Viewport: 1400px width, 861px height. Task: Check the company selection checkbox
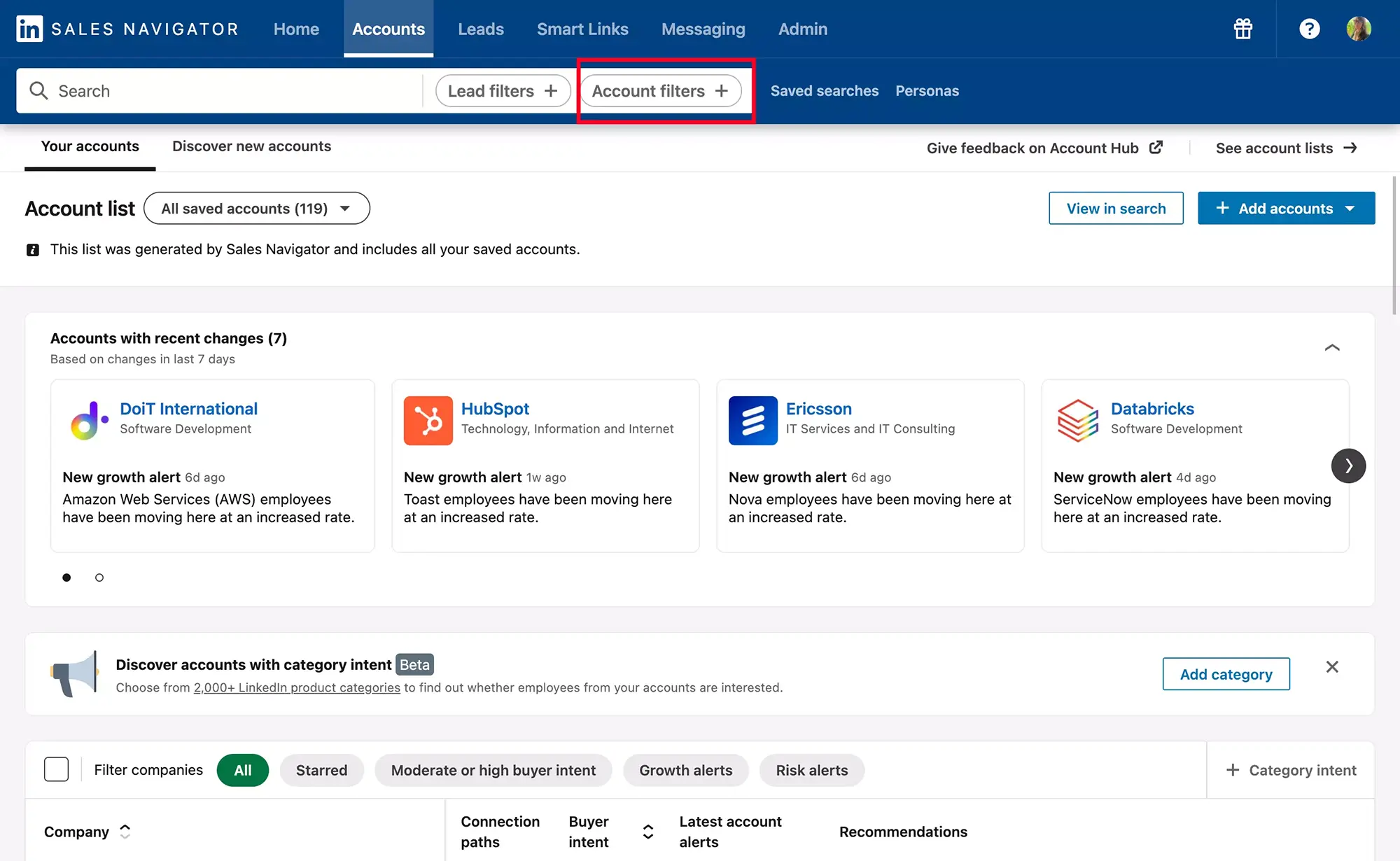click(x=55, y=770)
